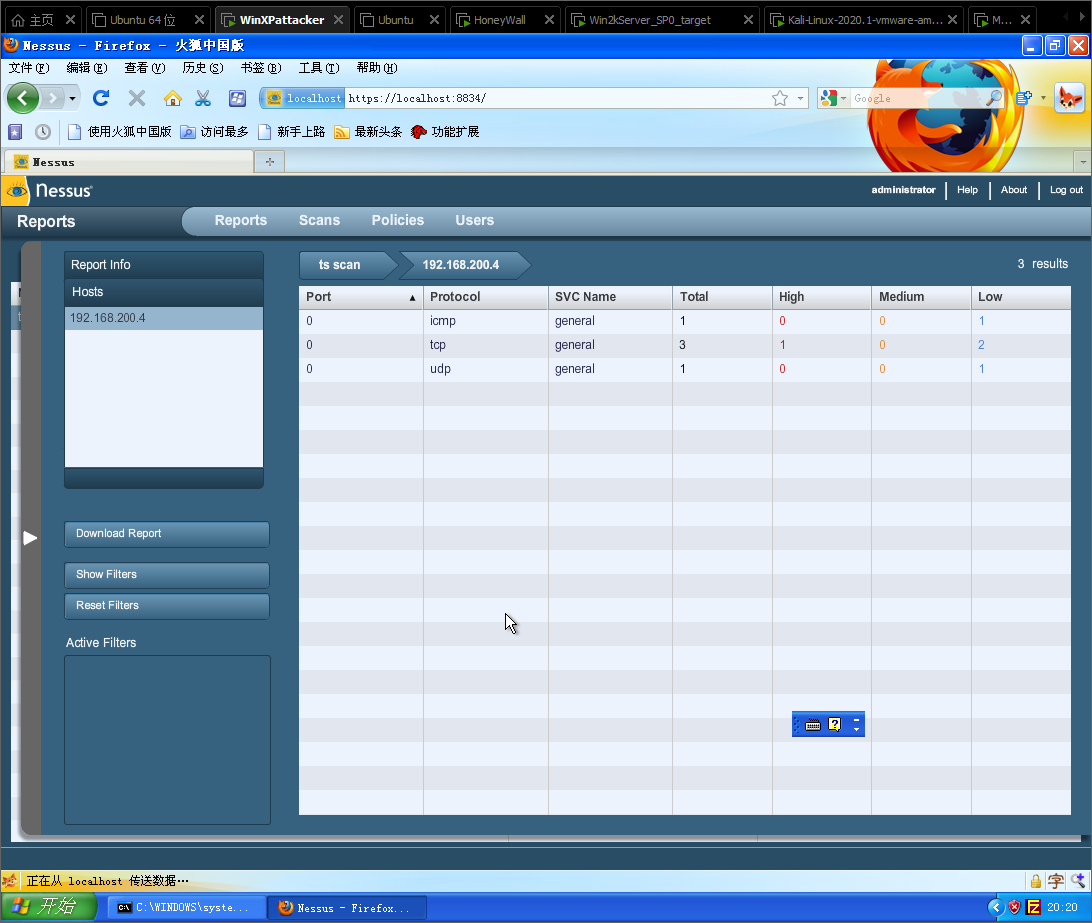
Task: Go to home page icon
Action: 173,98
